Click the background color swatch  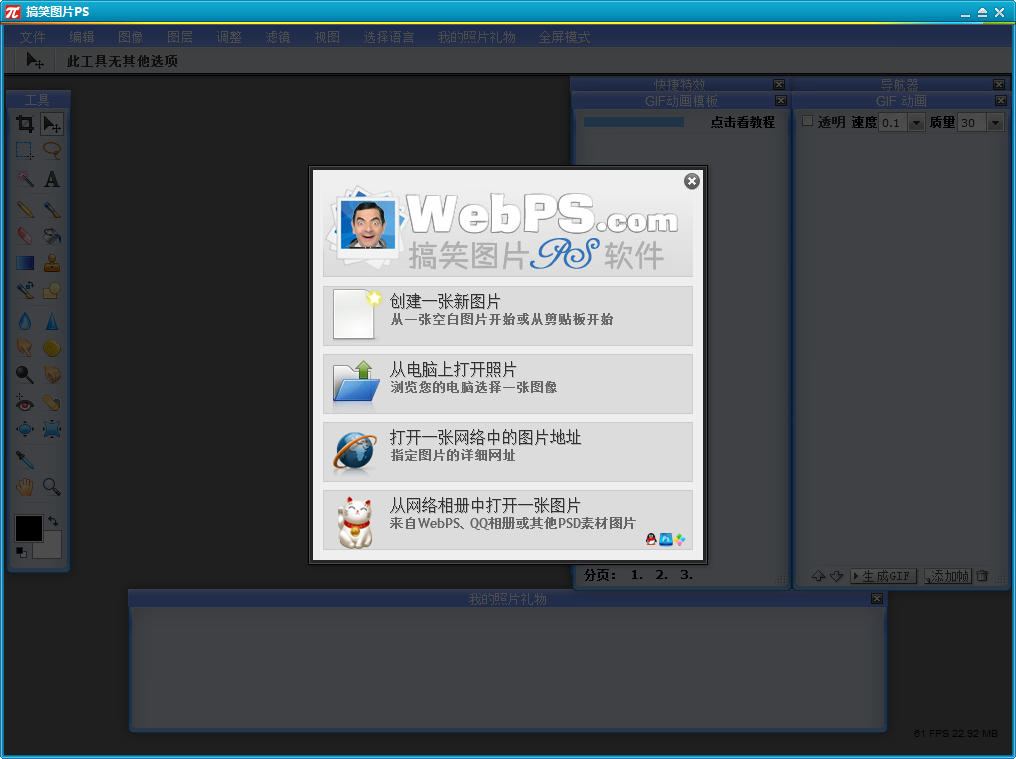coord(52,548)
